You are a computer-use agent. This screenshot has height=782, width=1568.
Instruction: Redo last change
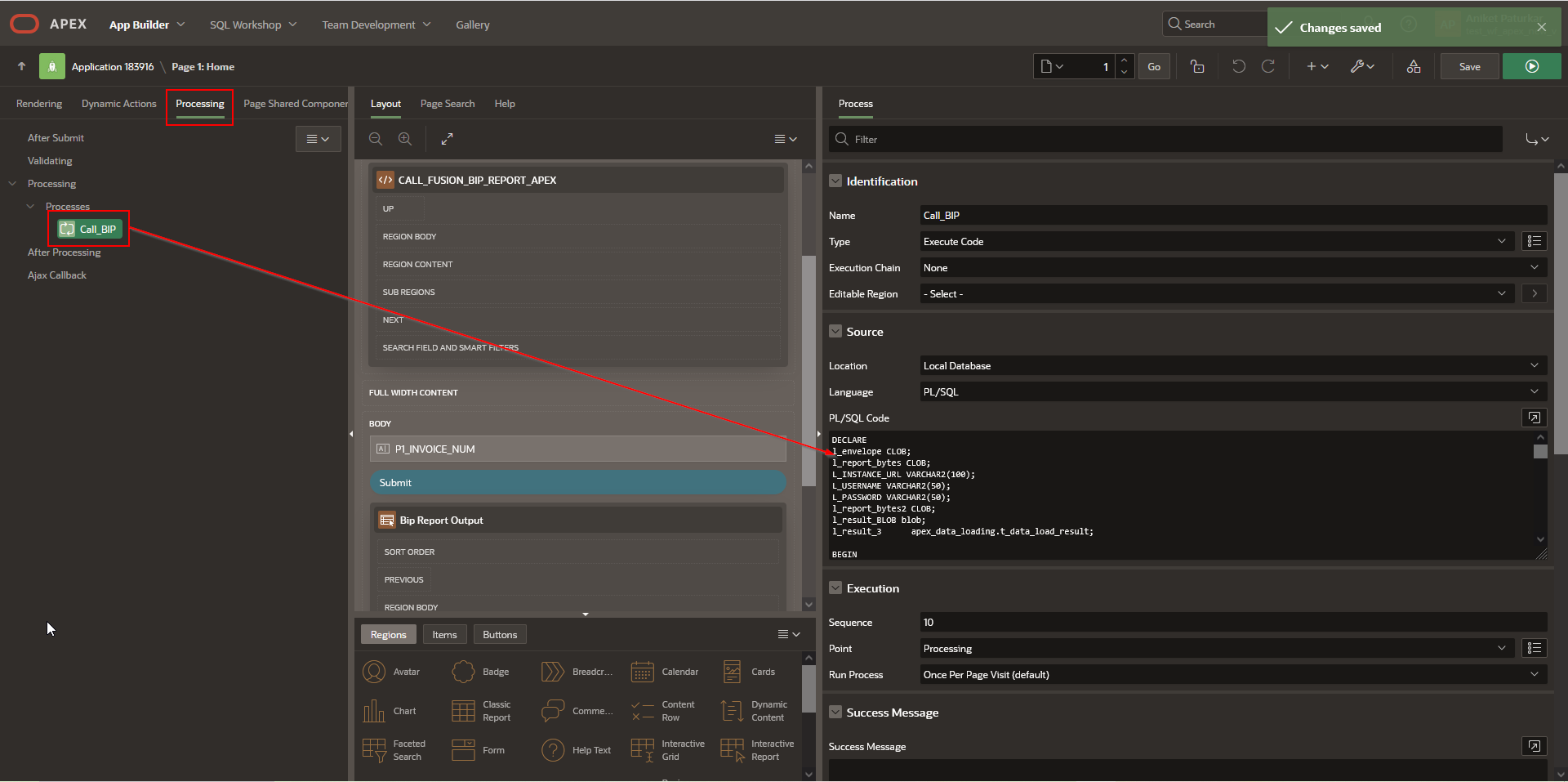point(1268,66)
